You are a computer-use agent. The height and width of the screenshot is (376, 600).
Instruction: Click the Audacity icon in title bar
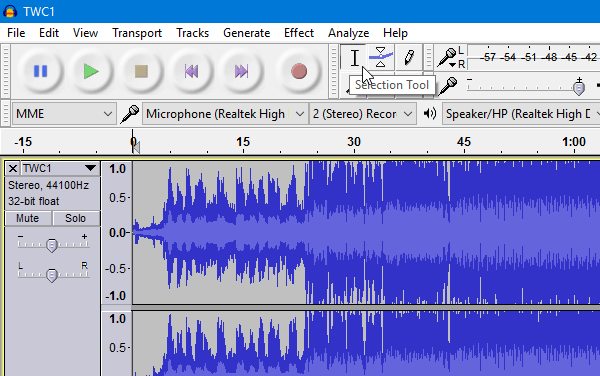pyautogui.click(x=10, y=11)
